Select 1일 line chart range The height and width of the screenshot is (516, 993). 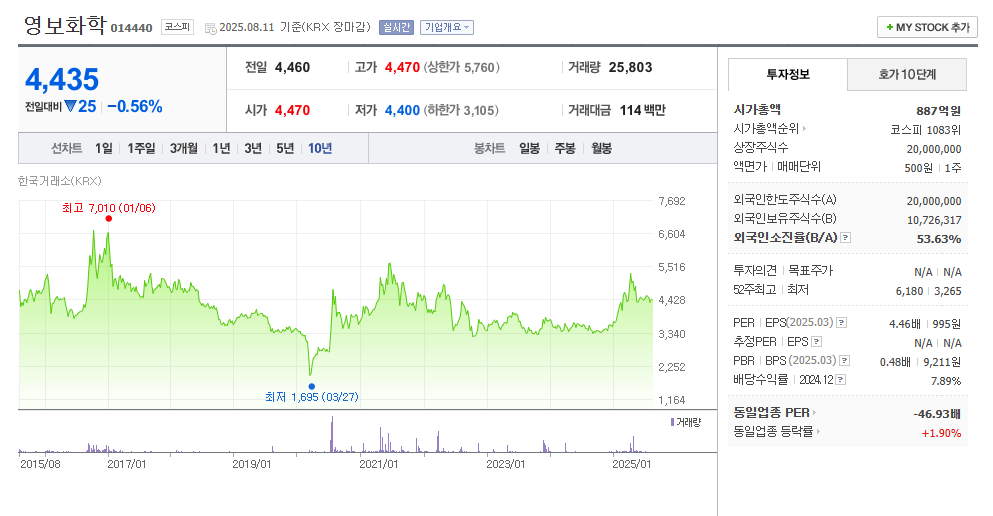(x=103, y=148)
